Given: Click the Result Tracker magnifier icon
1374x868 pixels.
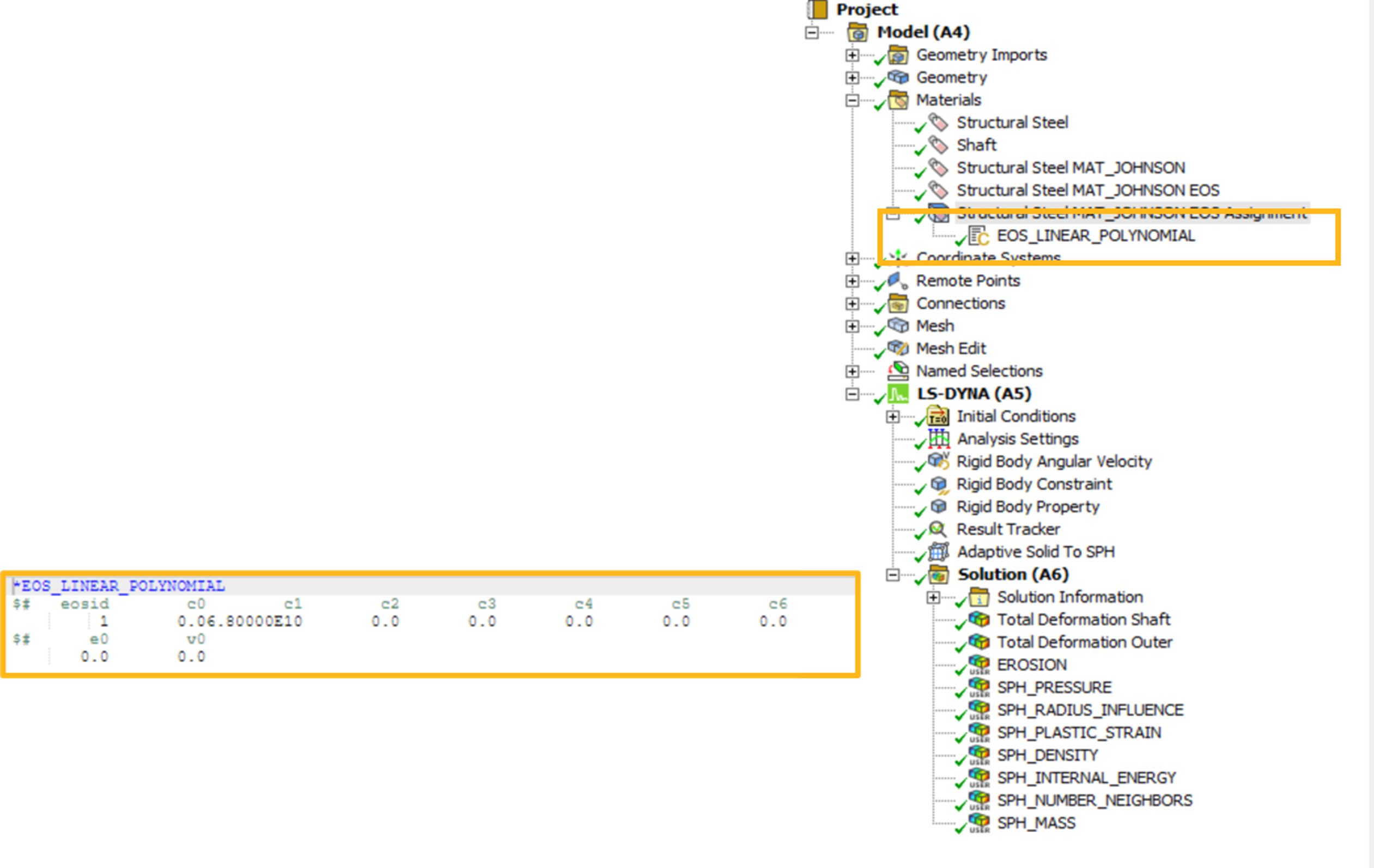Looking at the screenshot, I should click(938, 529).
